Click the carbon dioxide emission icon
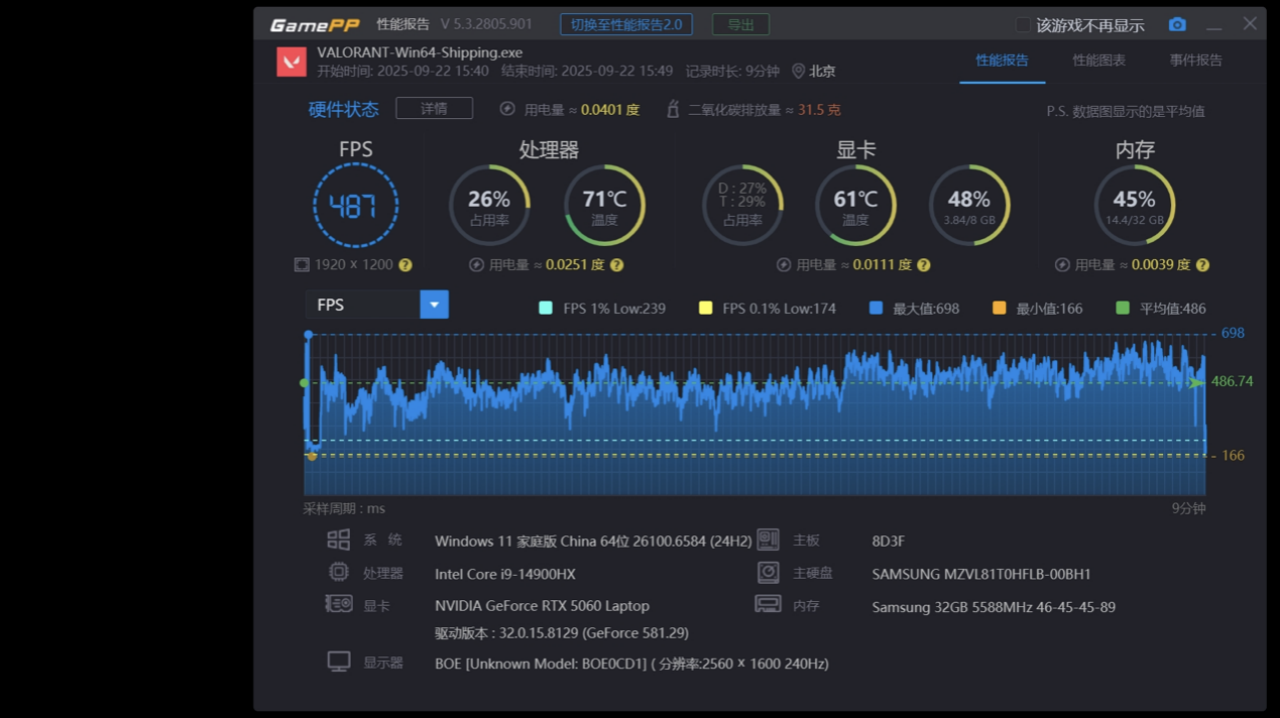Image resolution: width=1280 pixels, height=718 pixels. pyautogui.click(x=673, y=110)
